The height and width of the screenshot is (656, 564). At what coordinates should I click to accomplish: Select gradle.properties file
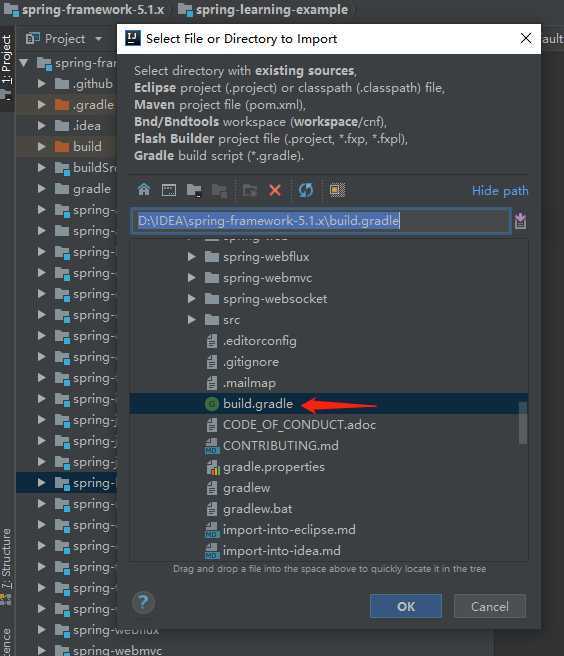274,467
